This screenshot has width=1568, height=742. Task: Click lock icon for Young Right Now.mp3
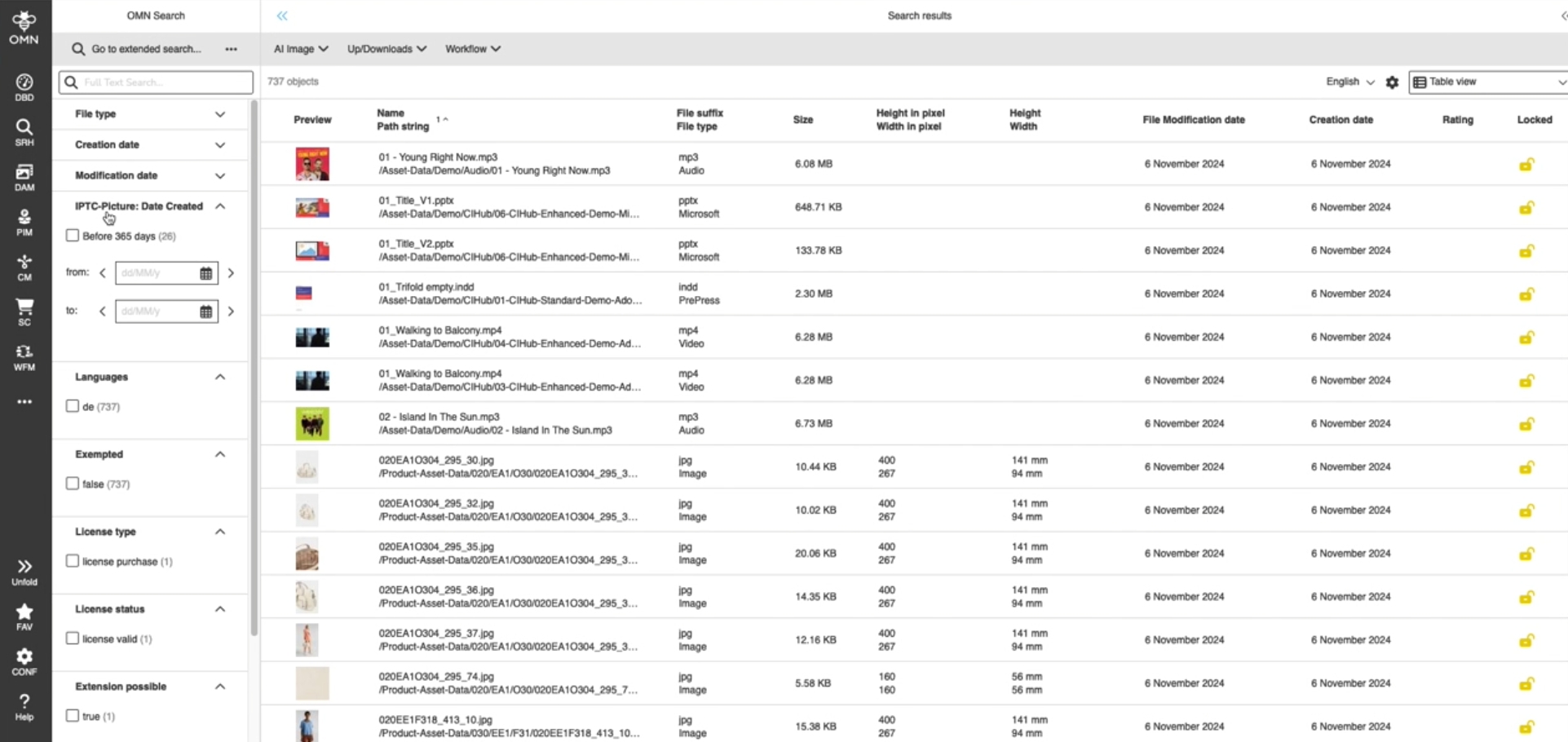1526,165
